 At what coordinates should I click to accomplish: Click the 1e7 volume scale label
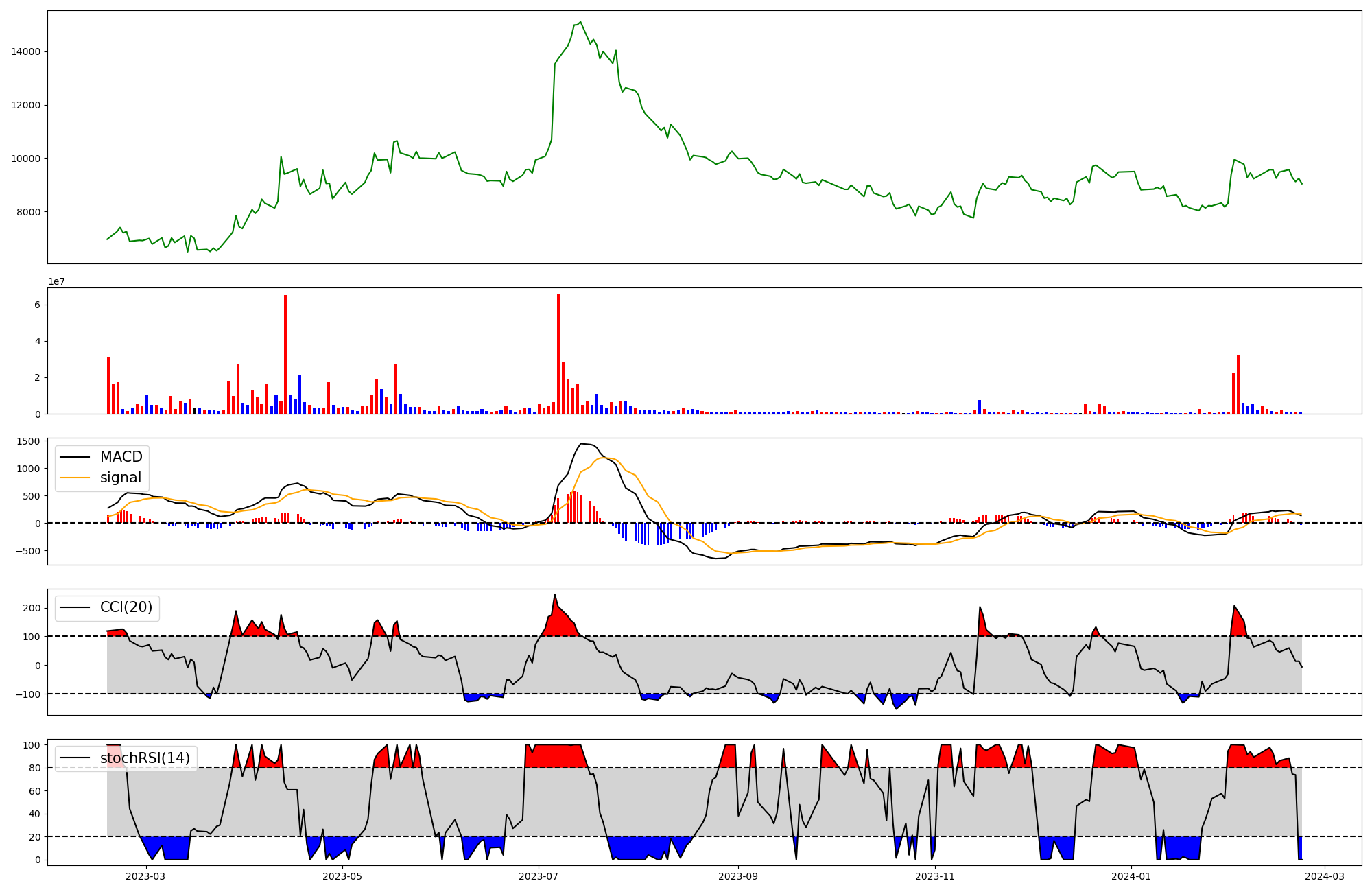pos(56,281)
